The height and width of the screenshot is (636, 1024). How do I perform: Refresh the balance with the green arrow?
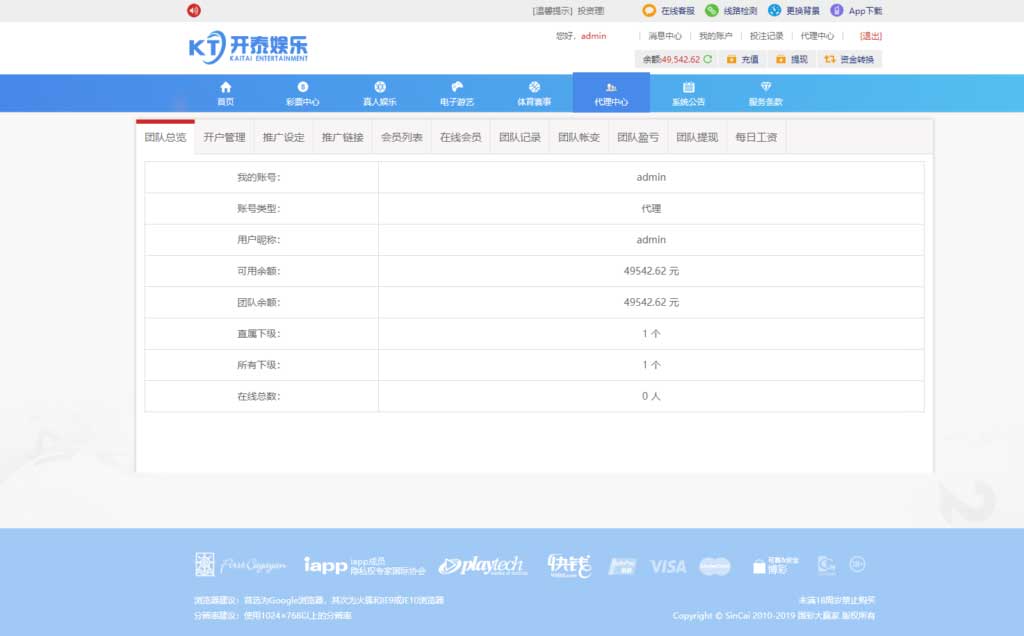[x=708, y=59]
